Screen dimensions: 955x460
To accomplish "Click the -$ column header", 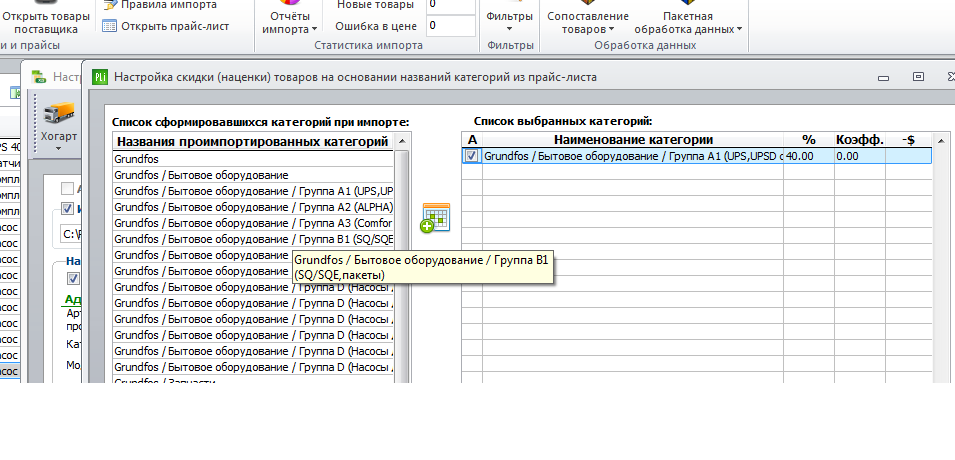I will click(908, 140).
